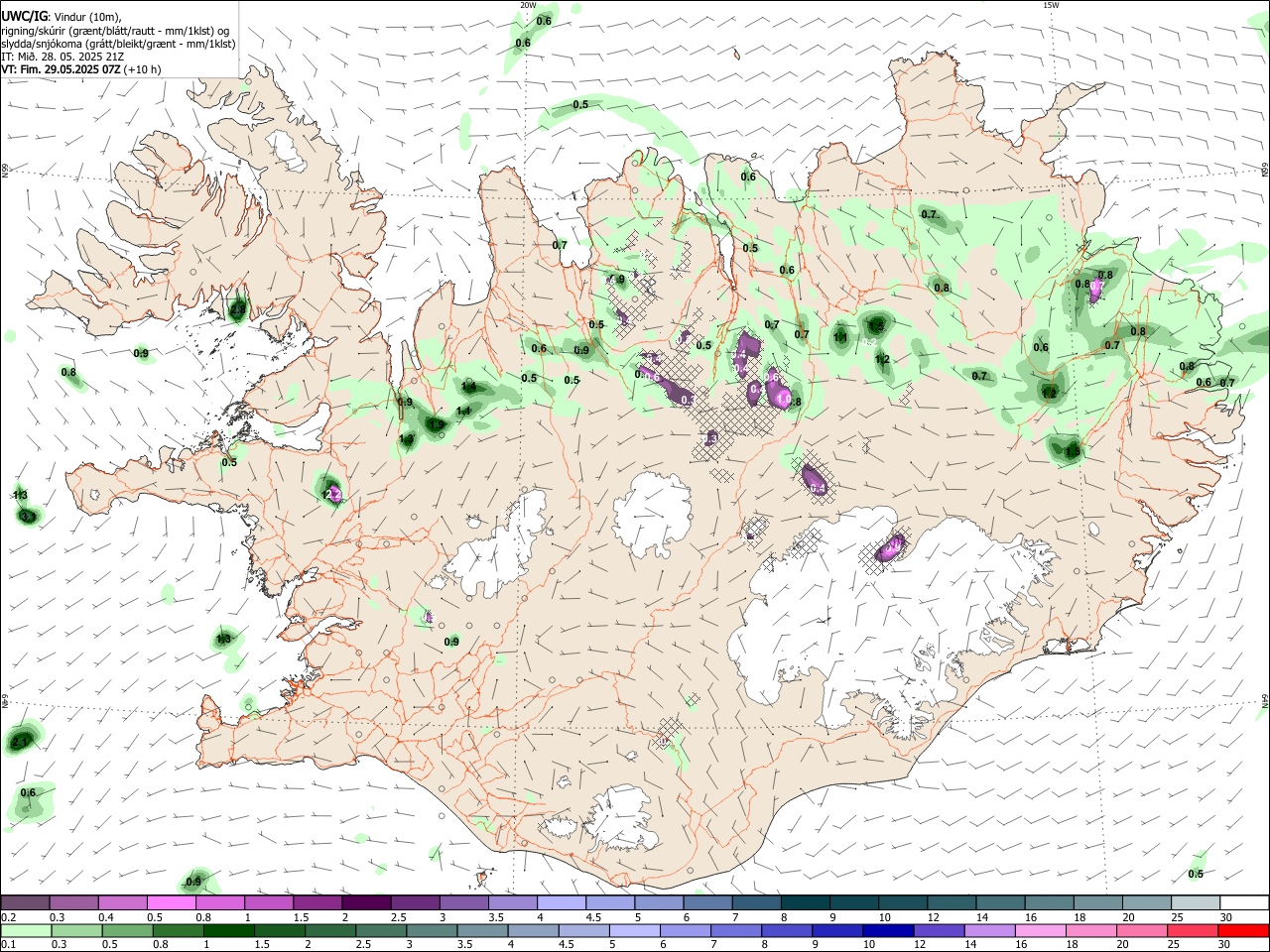Click the 30 label on the rain scale

[1225, 945]
